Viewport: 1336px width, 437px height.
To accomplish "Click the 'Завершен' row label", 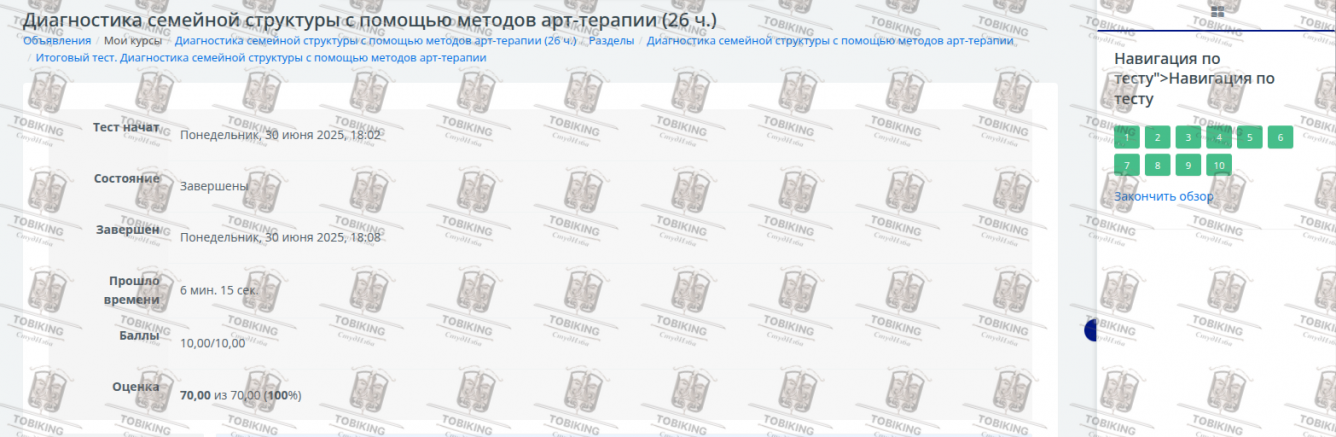I will (x=128, y=229).
